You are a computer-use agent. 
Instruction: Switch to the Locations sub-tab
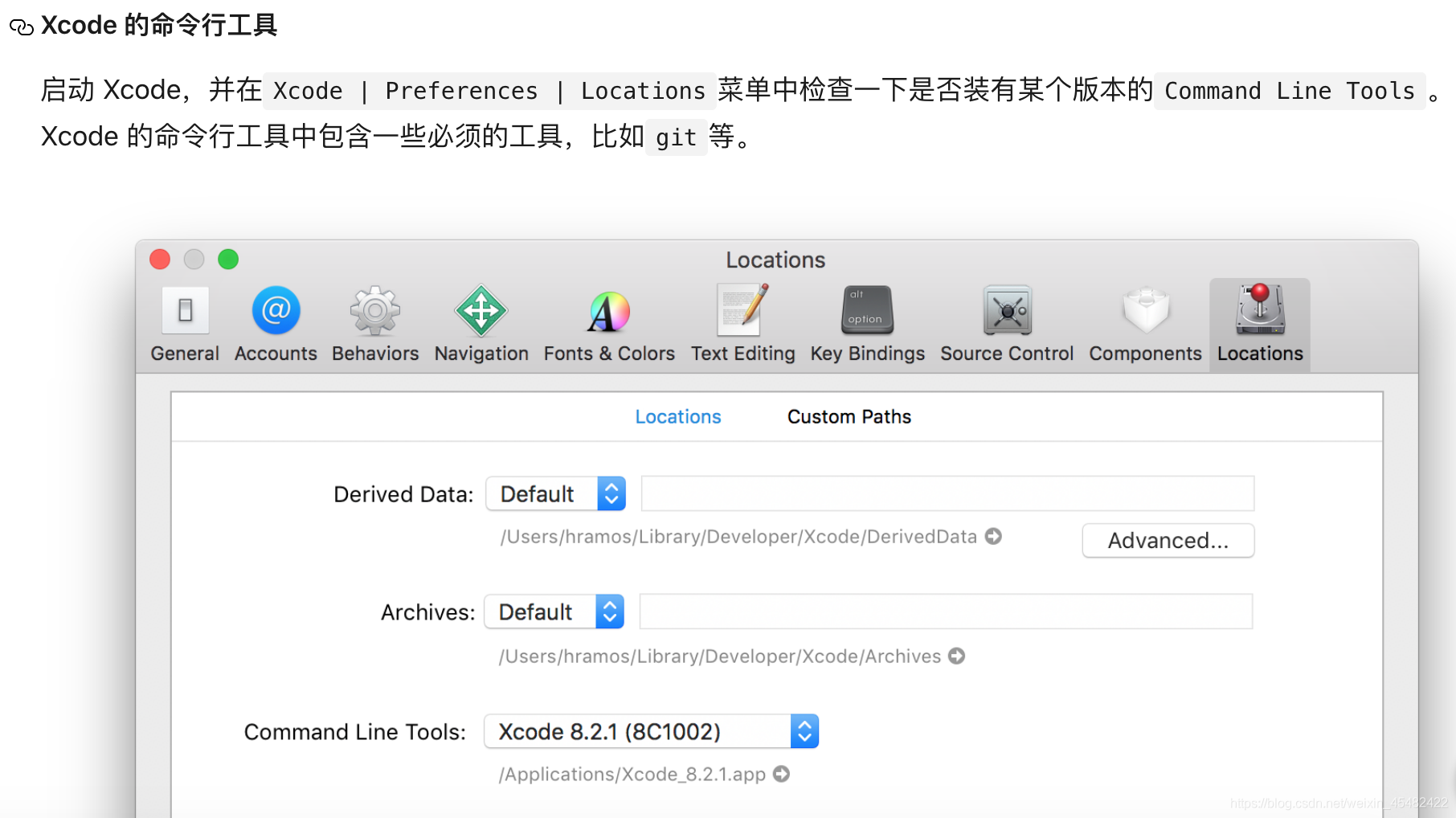tap(678, 417)
